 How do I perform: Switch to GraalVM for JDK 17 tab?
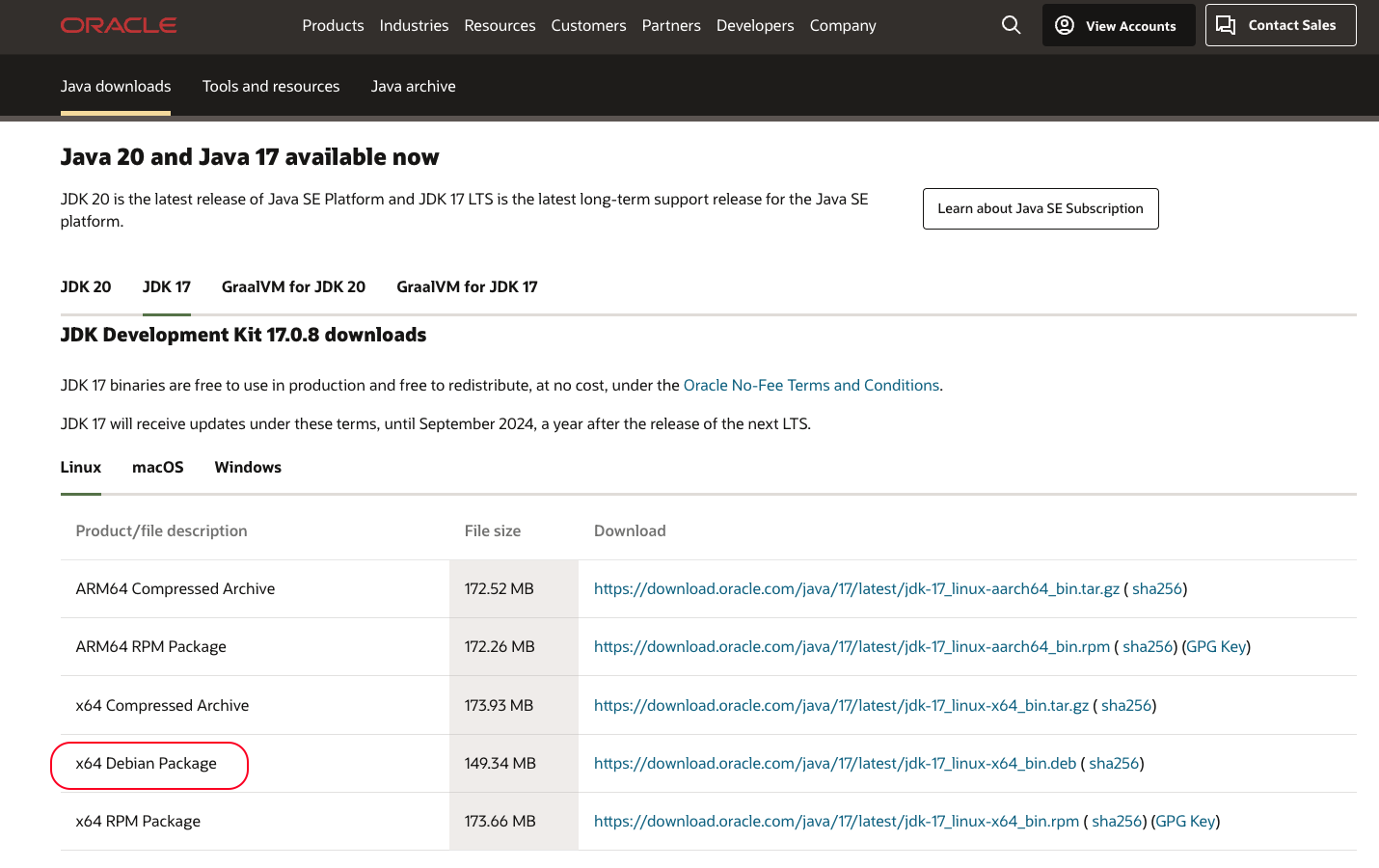pos(467,286)
